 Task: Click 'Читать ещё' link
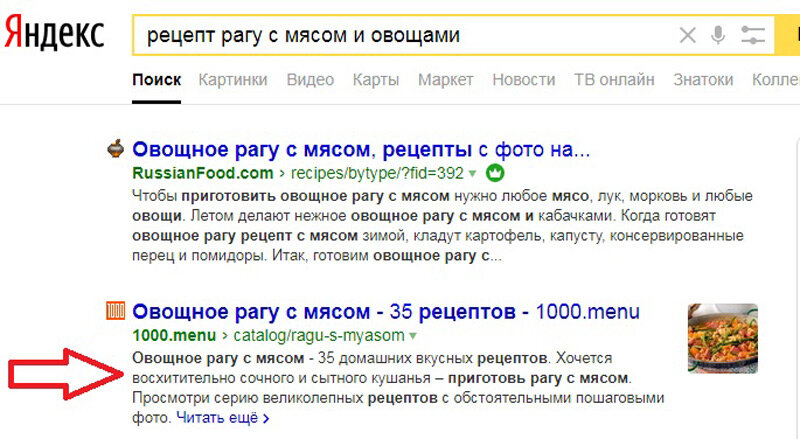(x=222, y=418)
